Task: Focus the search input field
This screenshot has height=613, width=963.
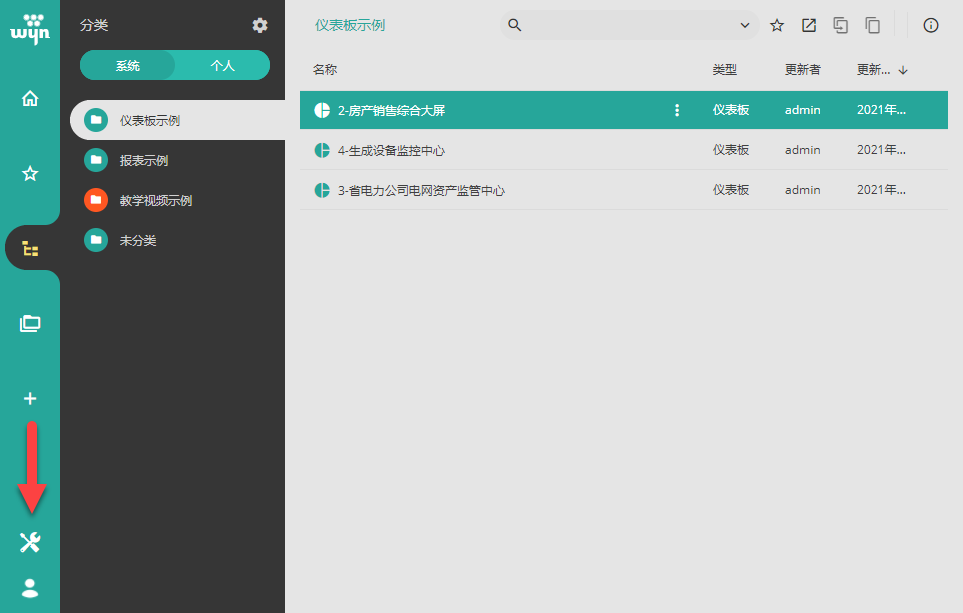Action: pos(630,25)
